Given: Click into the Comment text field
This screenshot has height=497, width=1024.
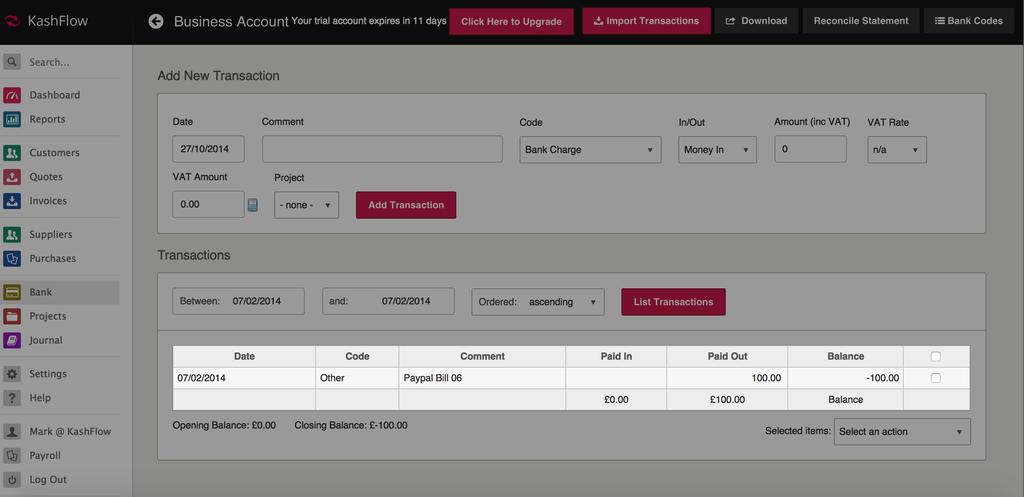Looking at the screenshot, I should 382,150.
